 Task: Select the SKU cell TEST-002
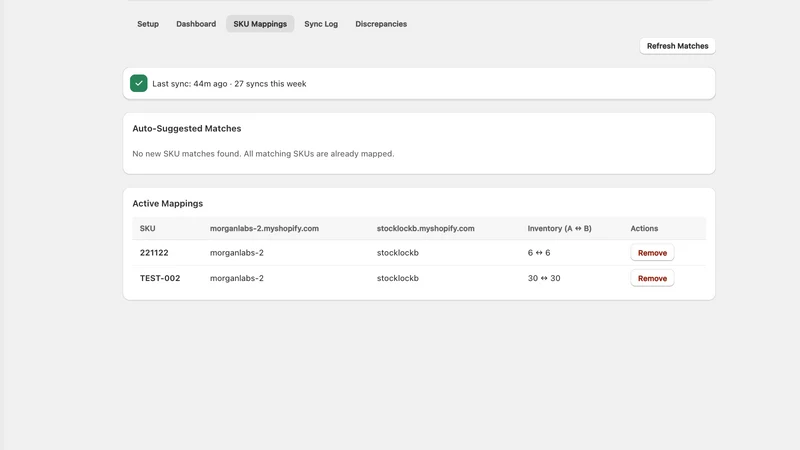(160, 278)
